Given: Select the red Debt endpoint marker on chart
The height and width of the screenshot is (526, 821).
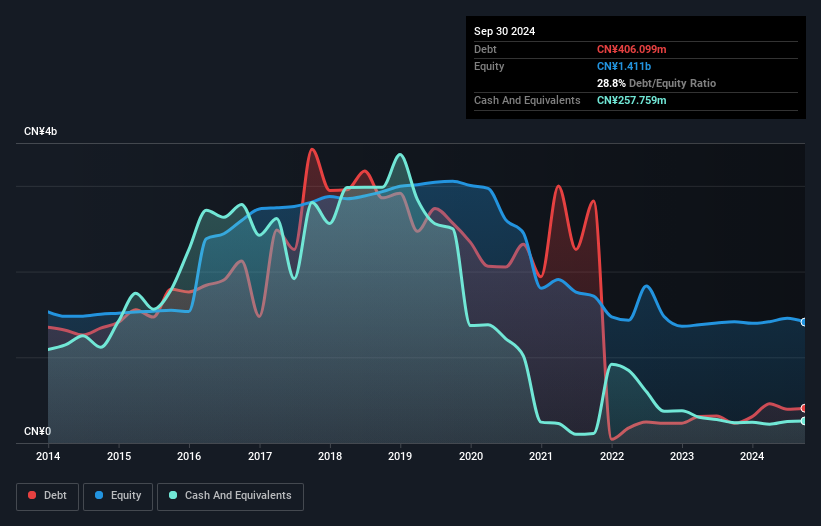Looking at the screenshot, I should coord(804,408).
